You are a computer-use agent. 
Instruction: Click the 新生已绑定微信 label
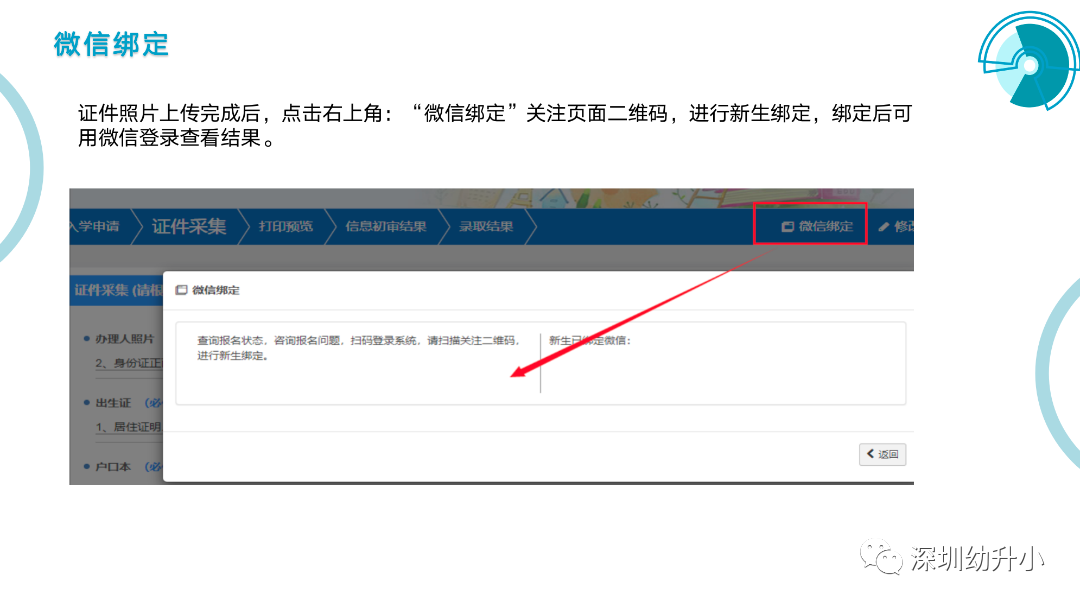(x=590, y=340)
